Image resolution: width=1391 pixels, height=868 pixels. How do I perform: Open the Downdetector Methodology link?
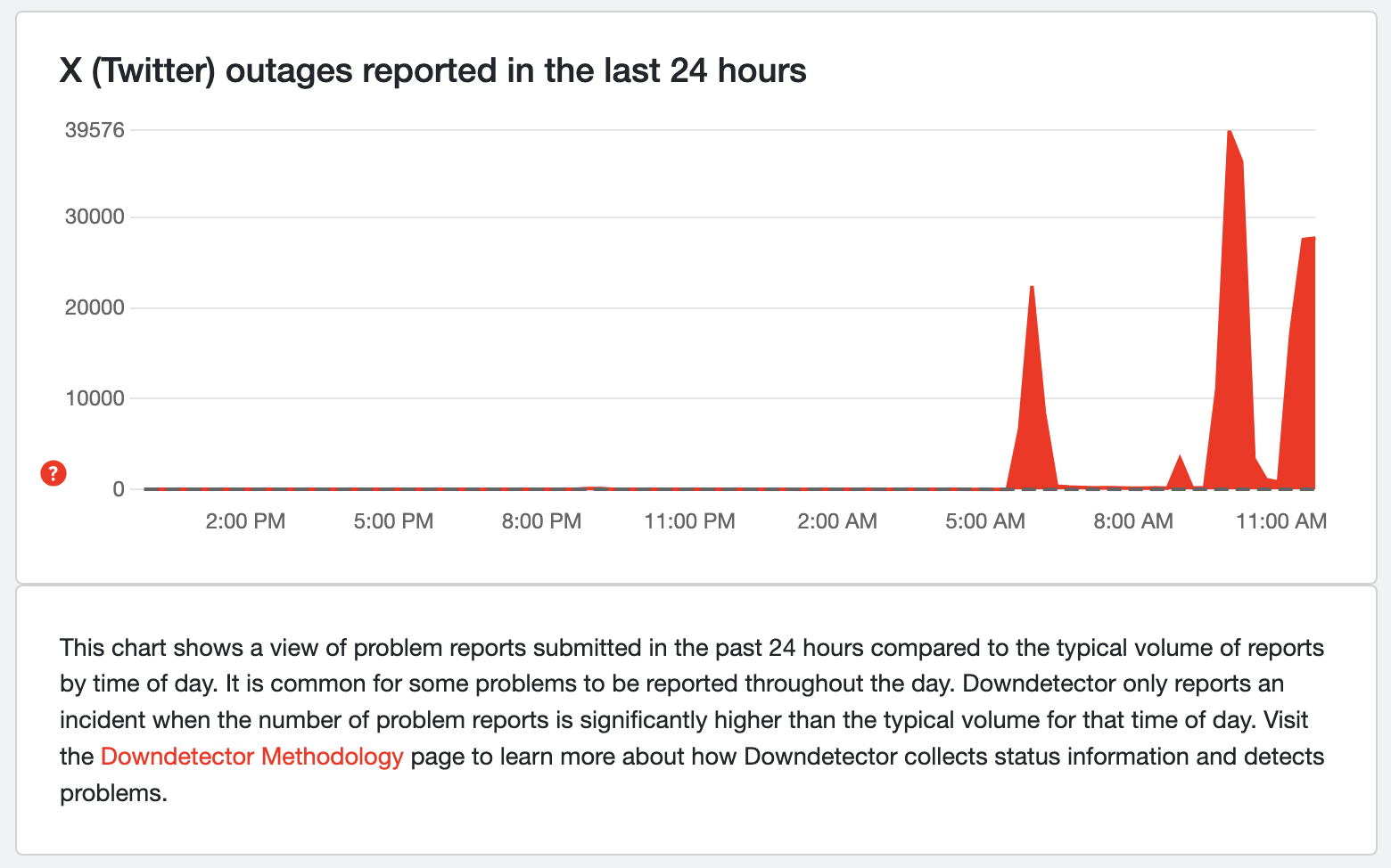[251, 757]
